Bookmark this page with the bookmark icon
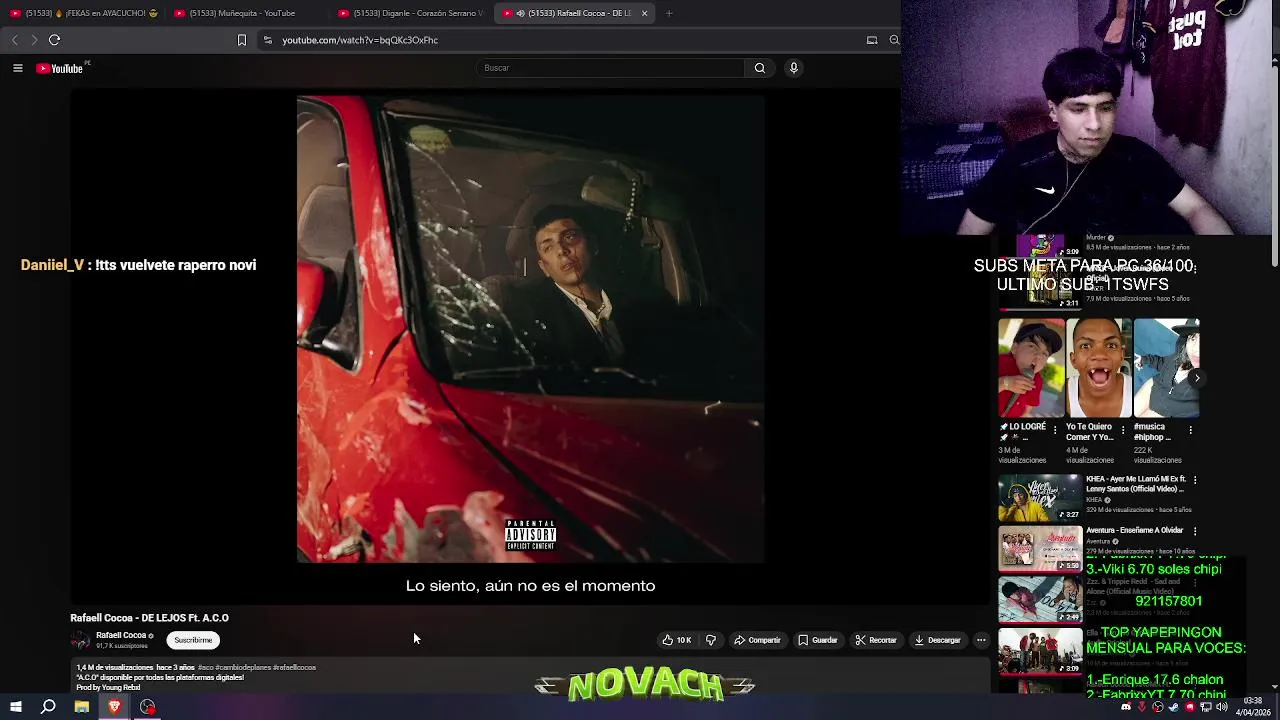 tap(241, 40)
